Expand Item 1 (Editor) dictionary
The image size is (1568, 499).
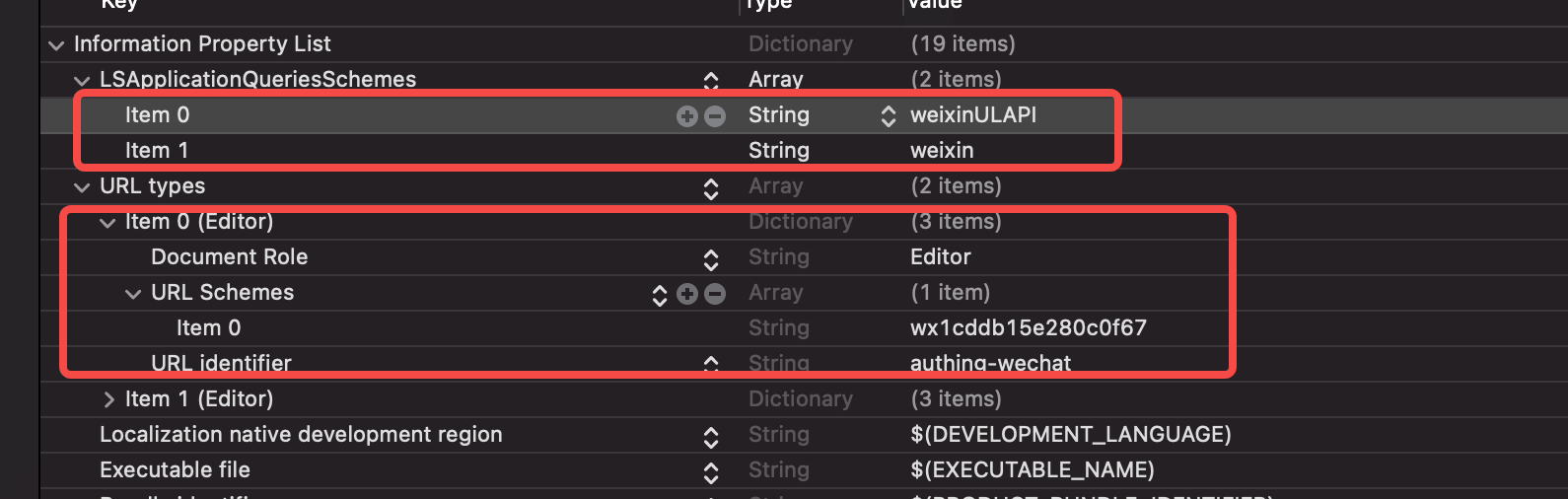coord(107,399)
